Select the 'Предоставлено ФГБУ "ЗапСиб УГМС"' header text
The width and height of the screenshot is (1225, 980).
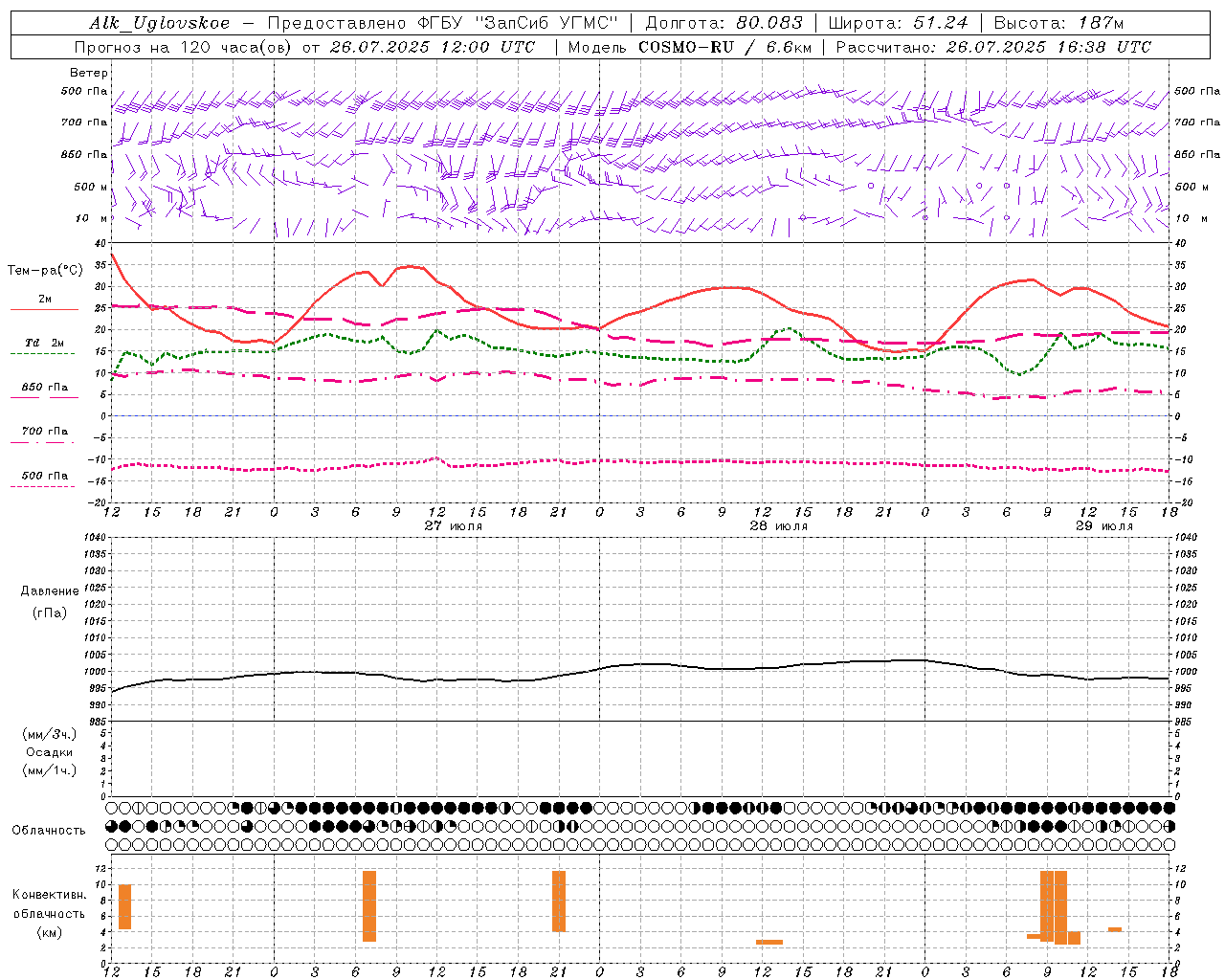point(443,23)
